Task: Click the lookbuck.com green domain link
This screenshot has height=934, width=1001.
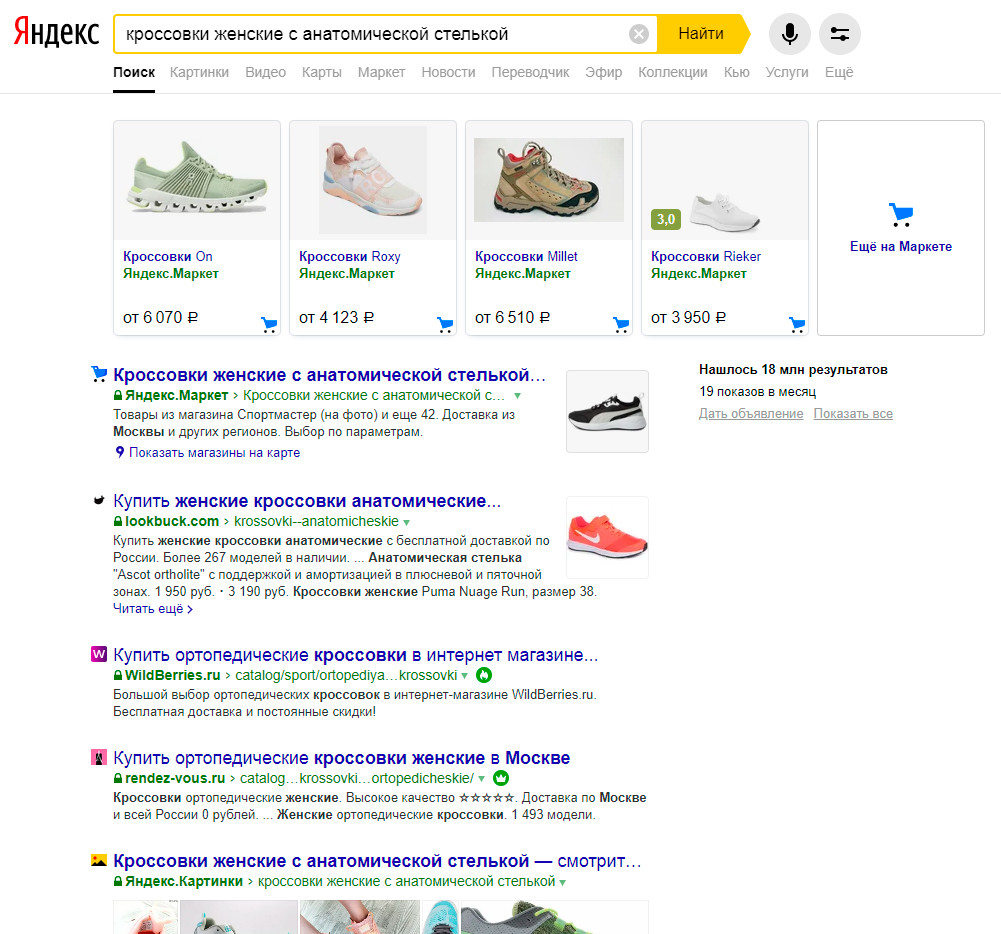Action: pos(172,521)
